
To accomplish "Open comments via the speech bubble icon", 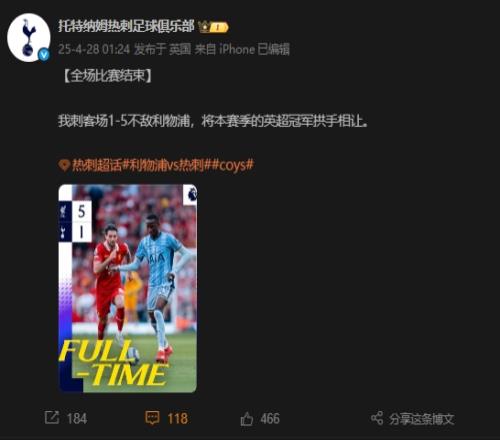I will 152,418.
